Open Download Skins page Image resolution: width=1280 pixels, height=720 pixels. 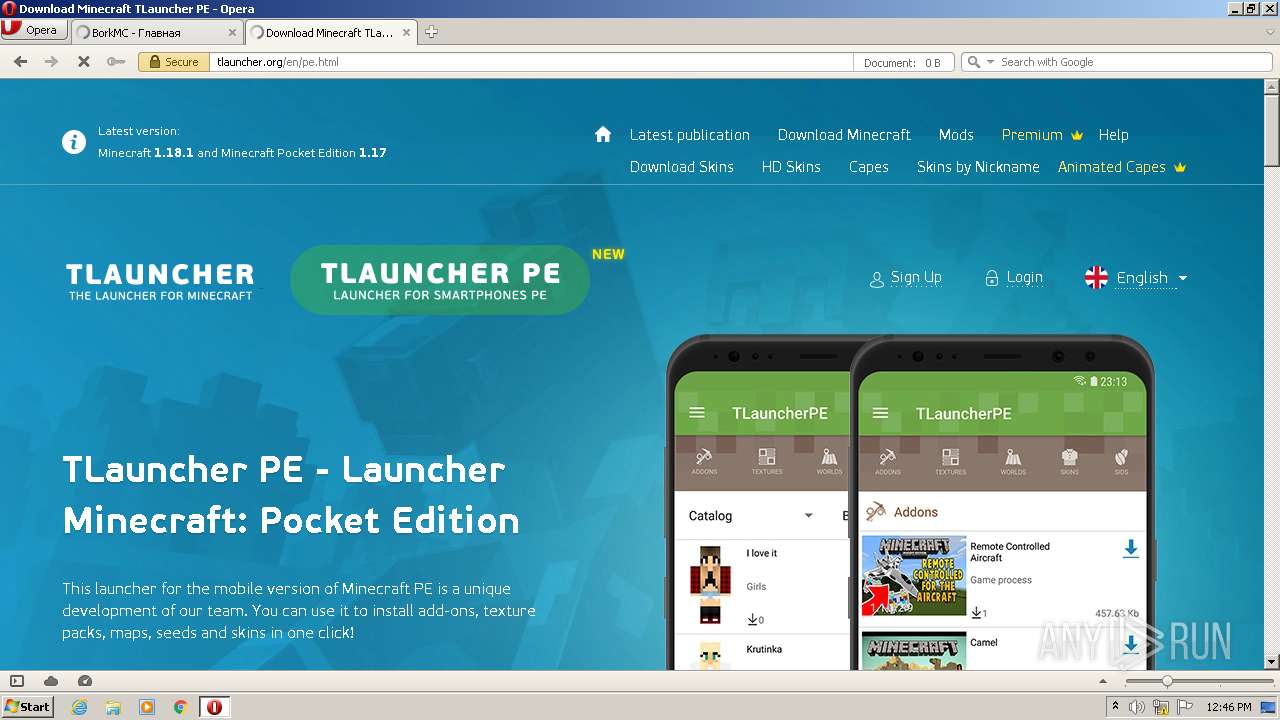pos(681,167)
